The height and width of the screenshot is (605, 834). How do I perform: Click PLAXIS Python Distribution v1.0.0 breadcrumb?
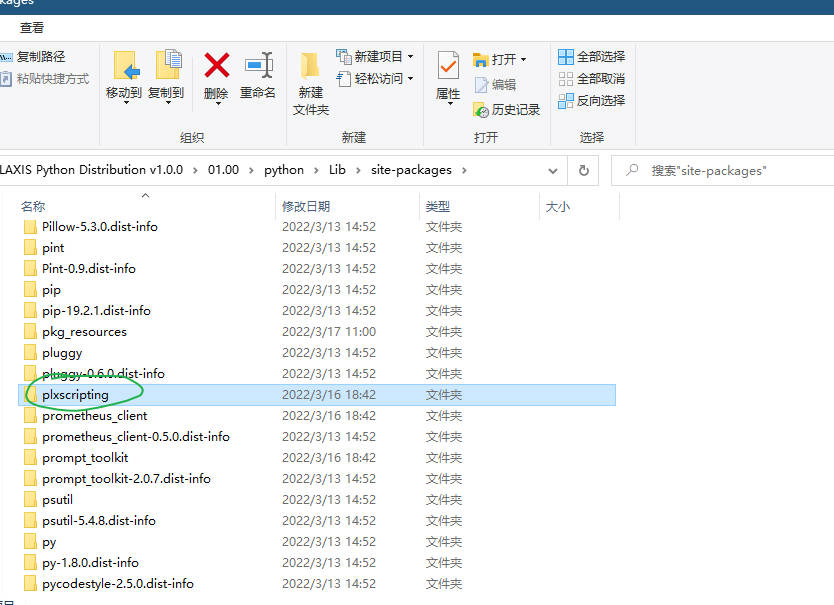[x=91, y=170]
